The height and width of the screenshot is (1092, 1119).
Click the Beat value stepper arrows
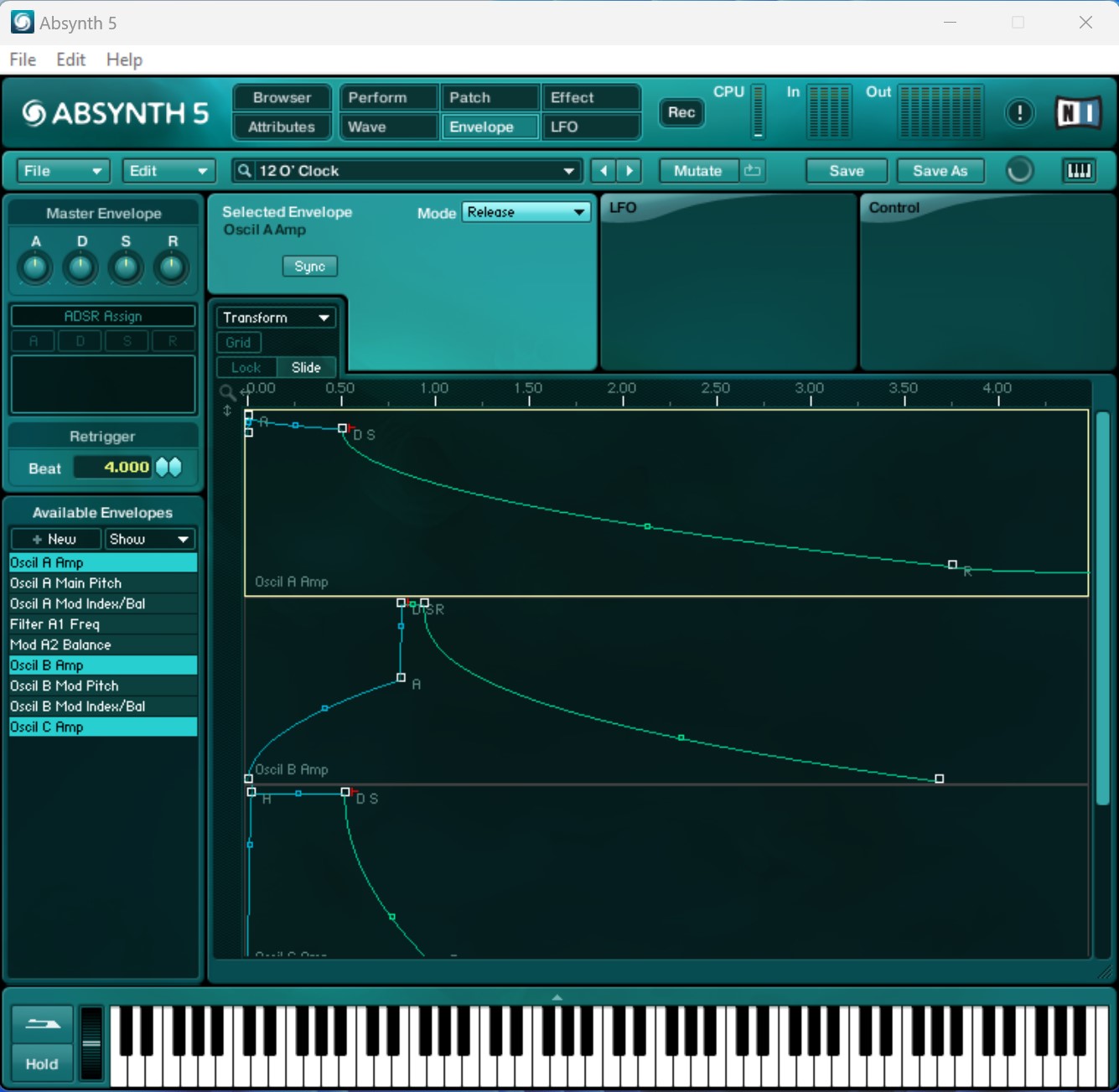click(168, 467)
